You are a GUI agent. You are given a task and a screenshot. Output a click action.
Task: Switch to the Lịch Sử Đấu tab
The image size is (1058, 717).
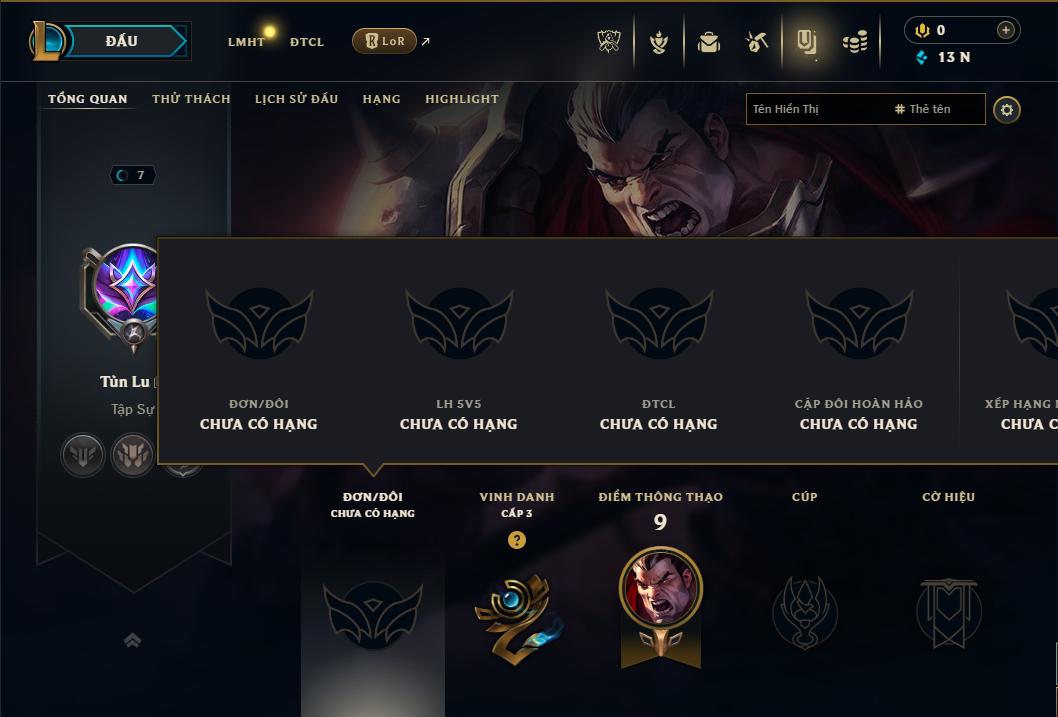pos(296,99)
